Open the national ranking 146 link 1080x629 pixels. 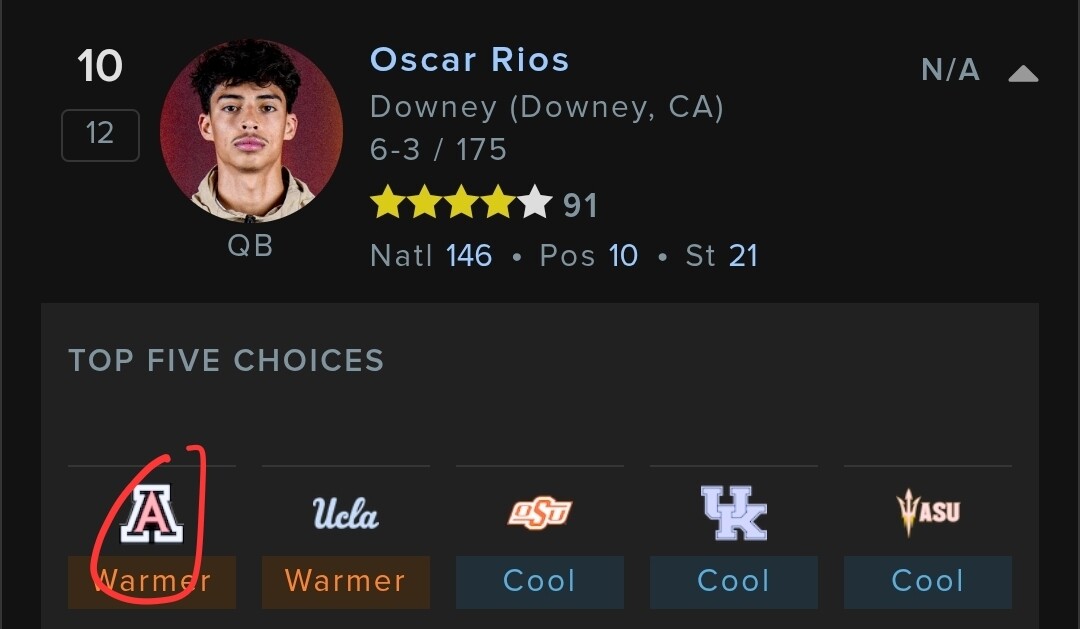[469, 256]
